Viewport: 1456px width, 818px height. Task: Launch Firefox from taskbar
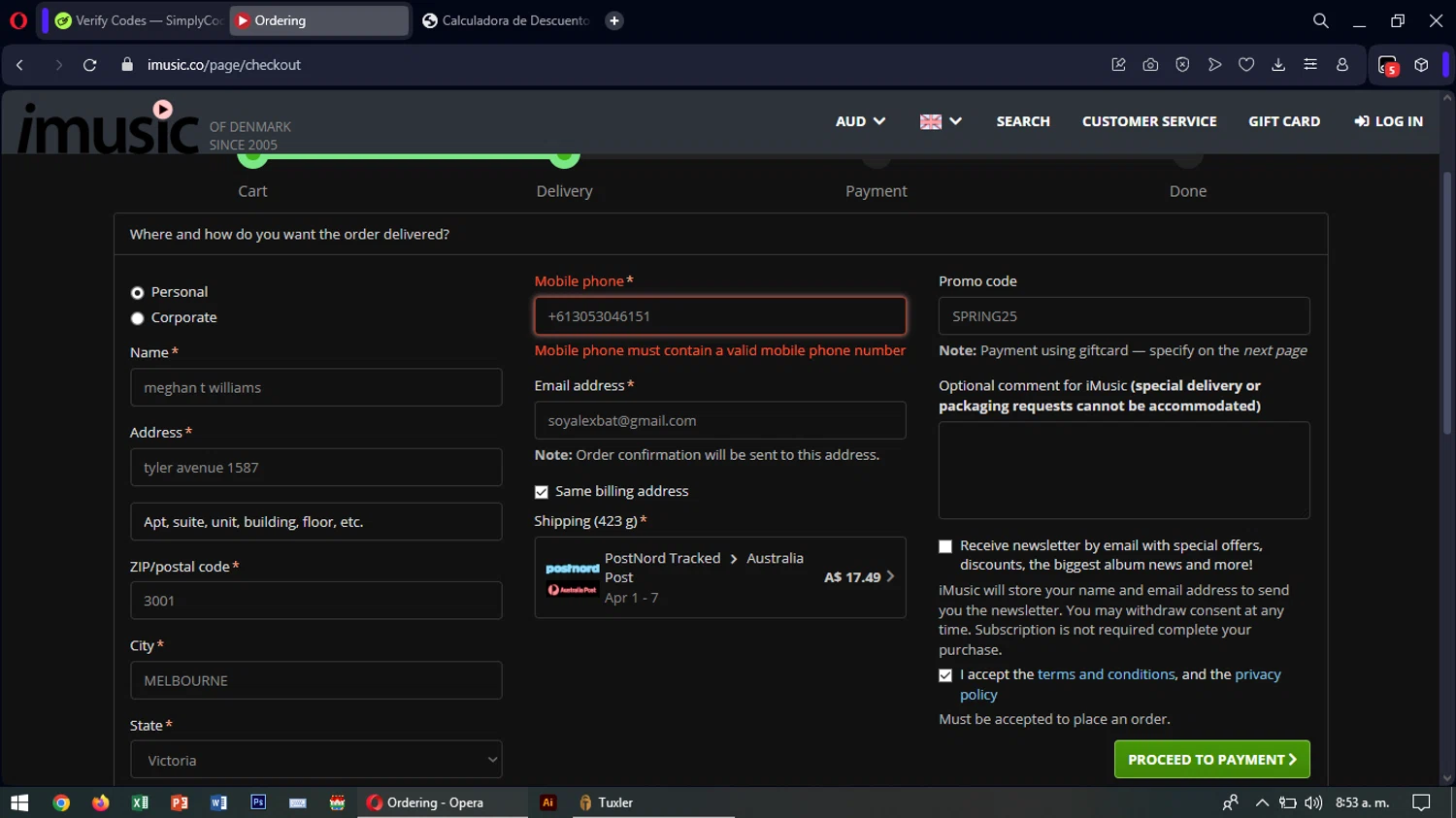(101, 802)
